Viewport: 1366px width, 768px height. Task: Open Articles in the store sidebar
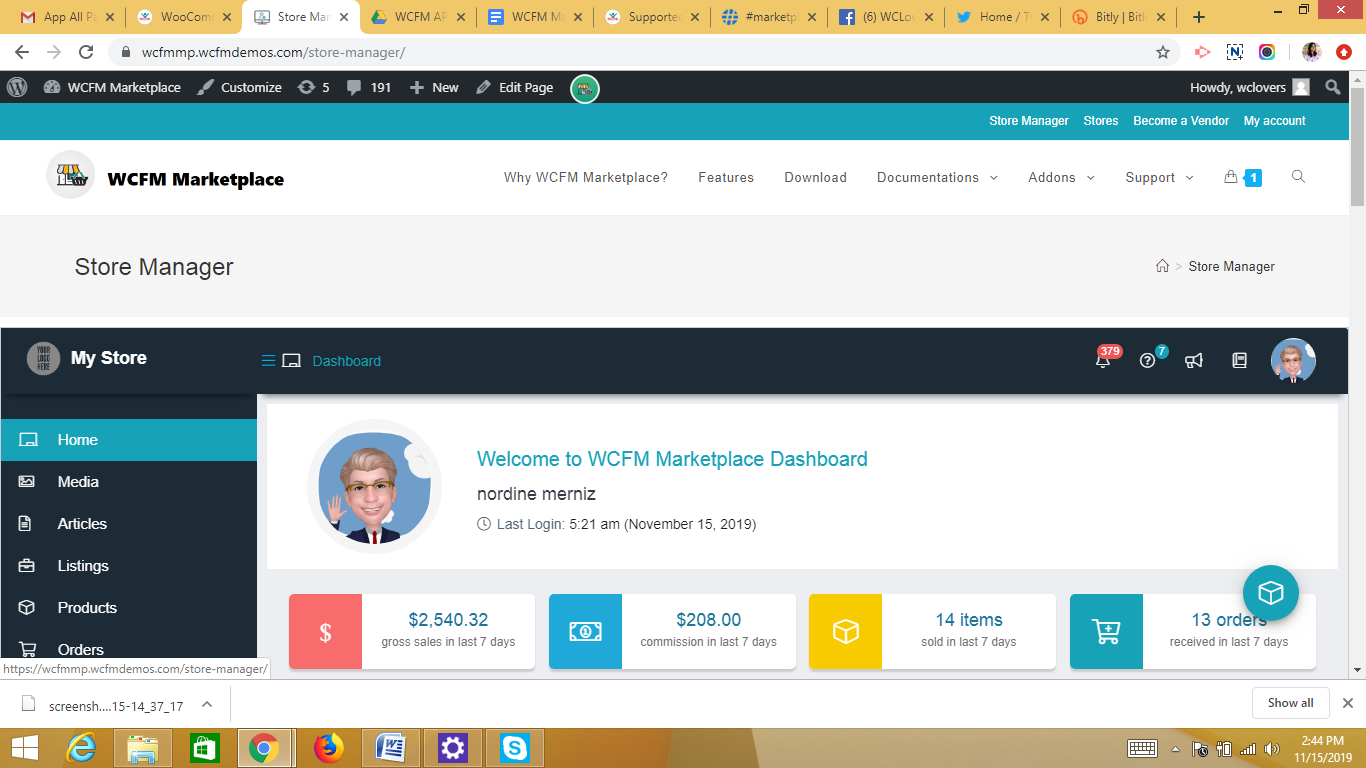129,524
